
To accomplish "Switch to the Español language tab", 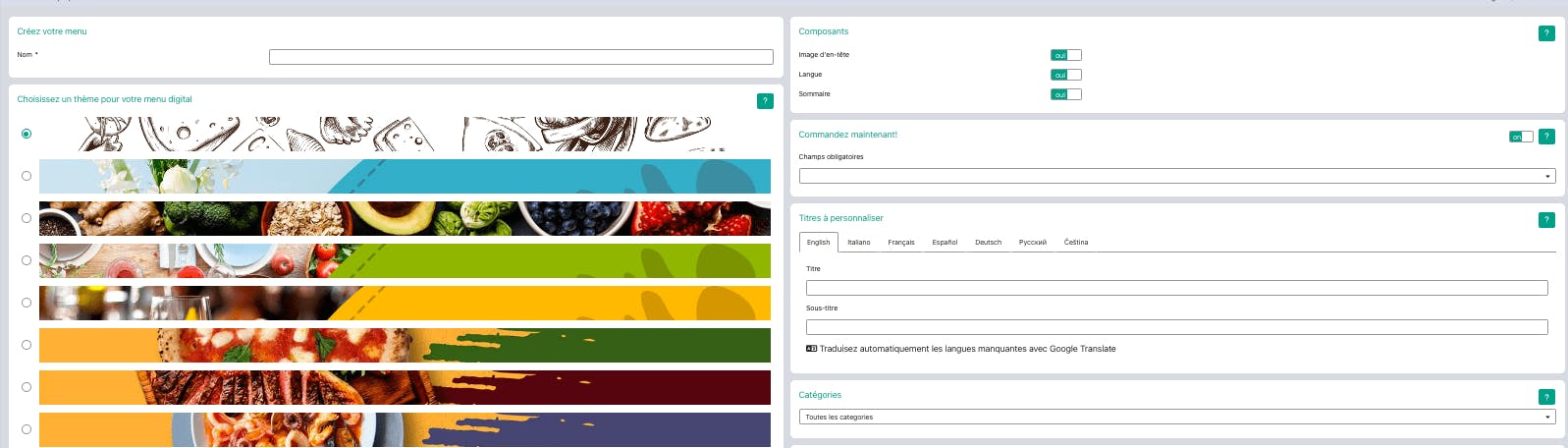I will (945, 242).
